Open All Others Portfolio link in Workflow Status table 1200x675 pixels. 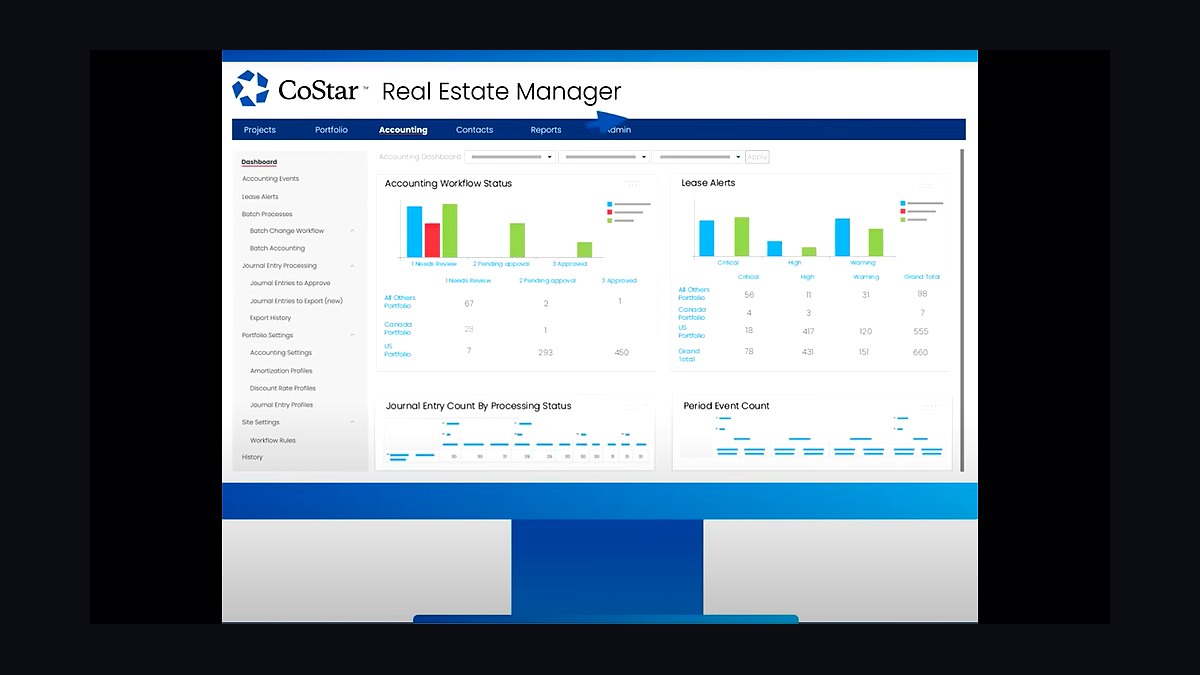click(400, 301)
